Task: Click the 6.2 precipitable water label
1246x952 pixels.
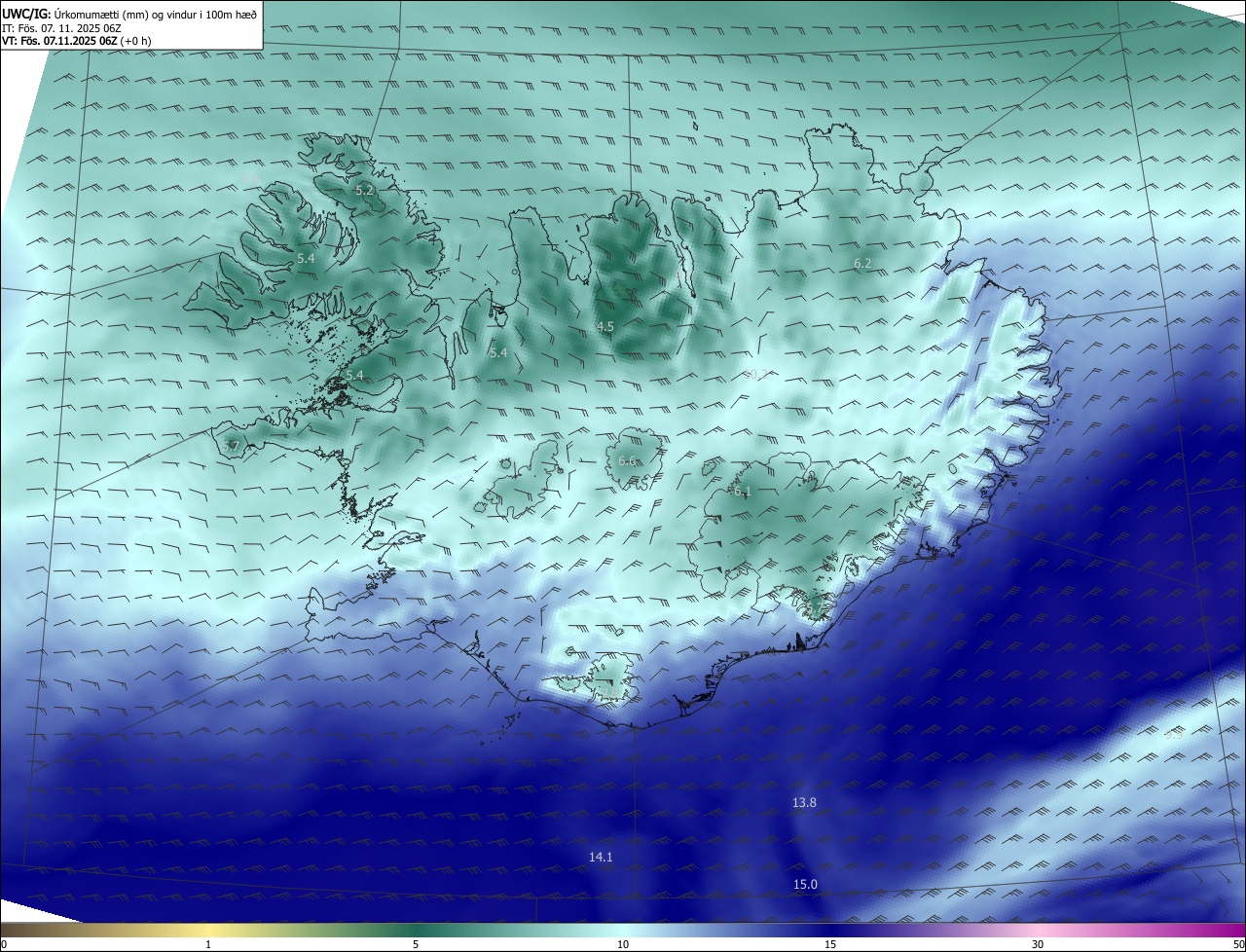Action: (862, 263)
